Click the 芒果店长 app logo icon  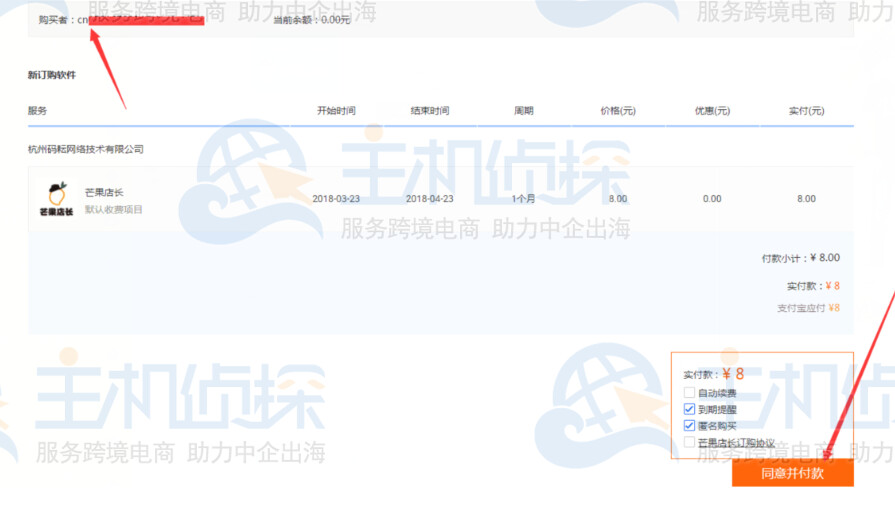56,199
